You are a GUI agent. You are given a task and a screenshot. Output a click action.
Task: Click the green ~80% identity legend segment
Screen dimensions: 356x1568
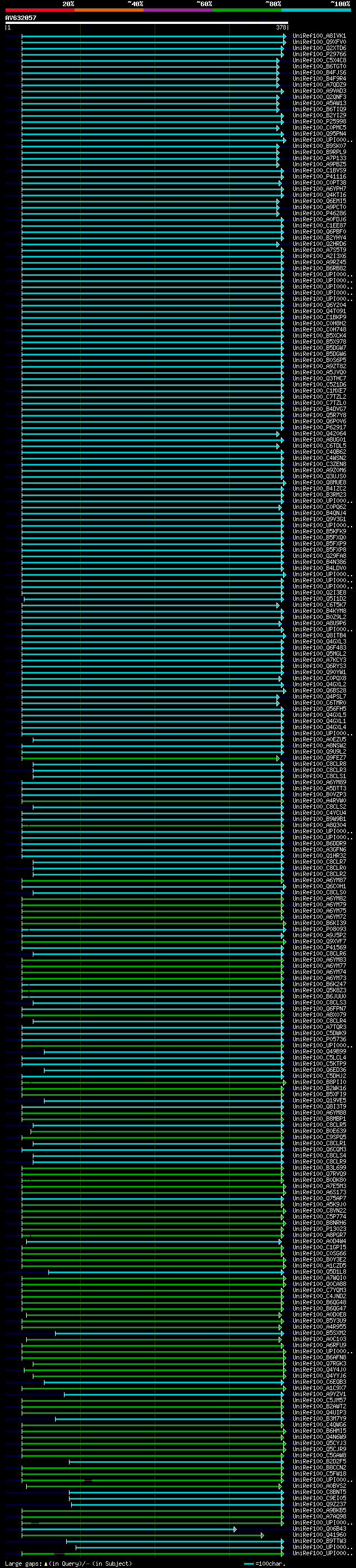click(x=247, y=10)
